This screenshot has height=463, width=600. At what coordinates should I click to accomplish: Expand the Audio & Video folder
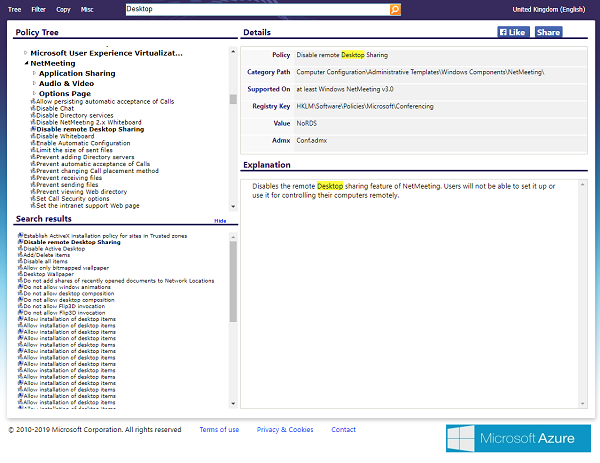point(34,83)
